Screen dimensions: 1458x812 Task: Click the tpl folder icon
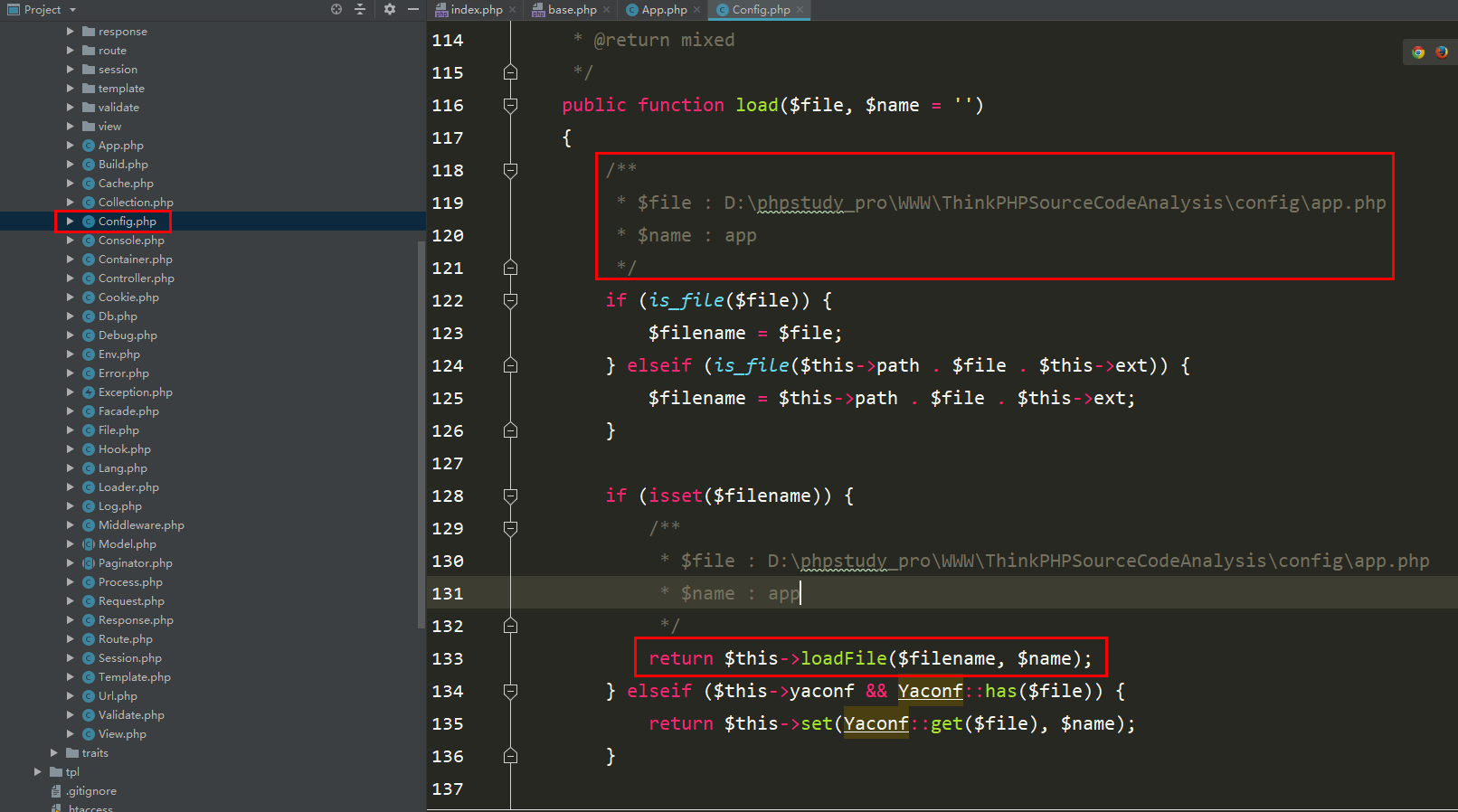click(x=56, y=772)
